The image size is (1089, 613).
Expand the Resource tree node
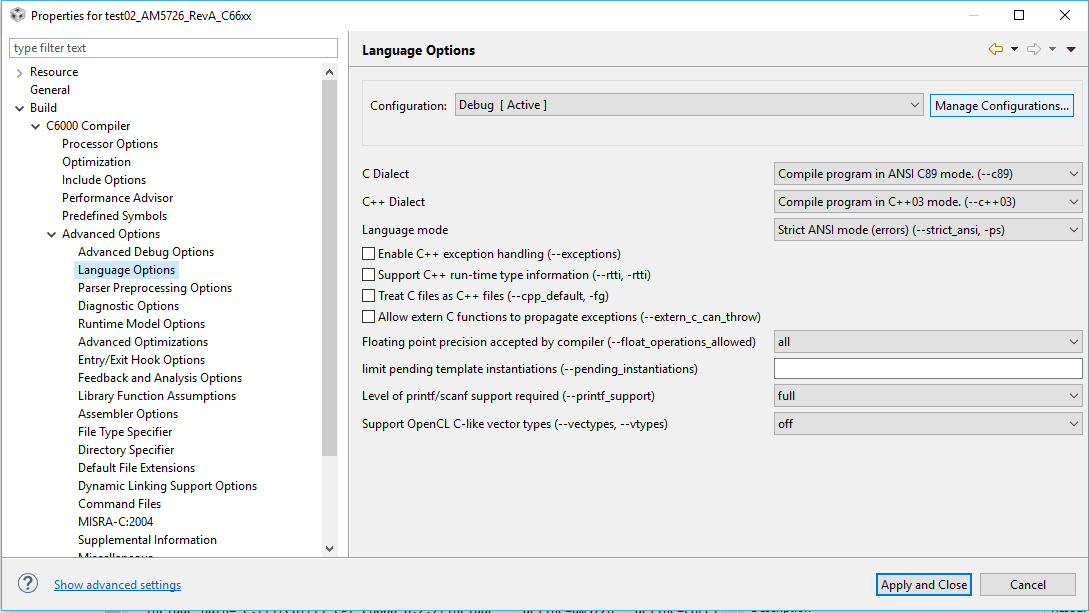(20, 73)
